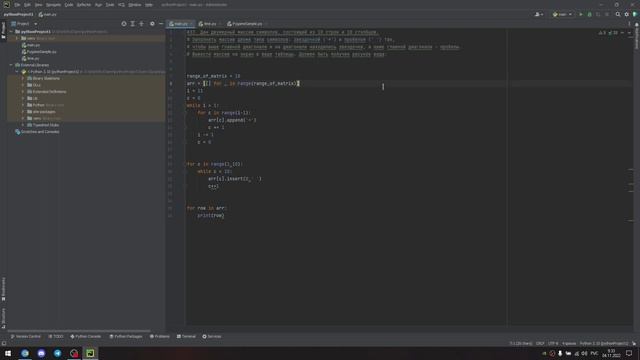The image size is (640, 360).
Task: Open Search Everywhere magnifier icon
Action: coord(618,14)
